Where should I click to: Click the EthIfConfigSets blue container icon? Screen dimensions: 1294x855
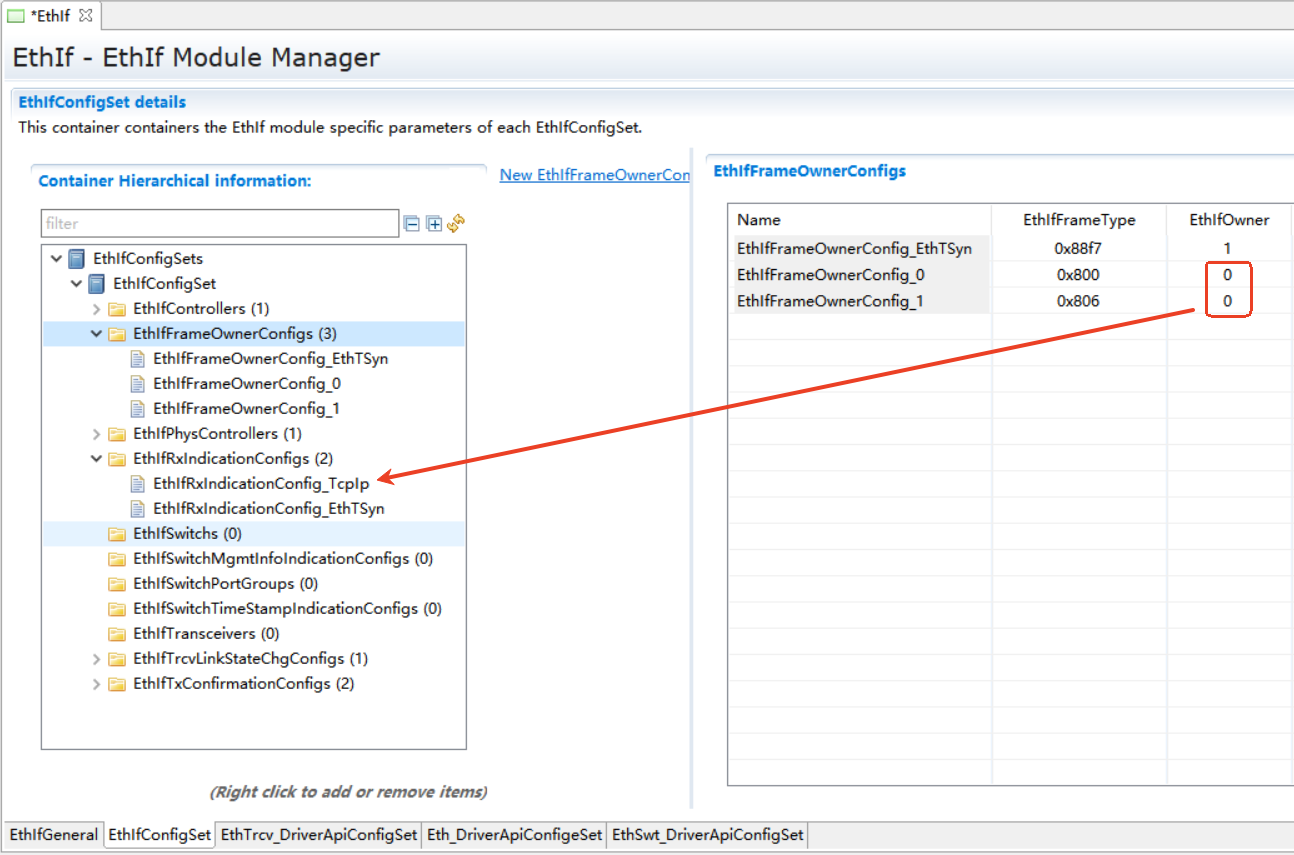point(77,259)
